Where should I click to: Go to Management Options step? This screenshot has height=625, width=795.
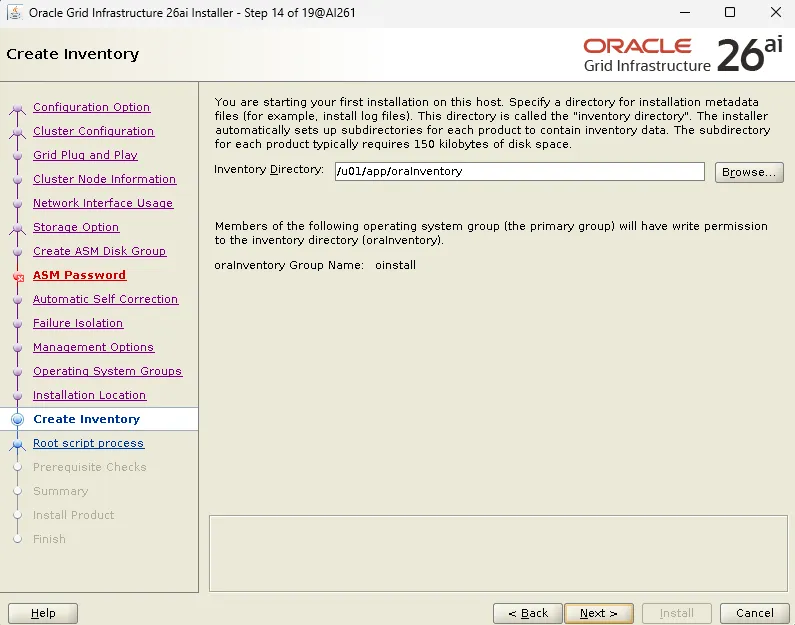[x=93, y=347]
